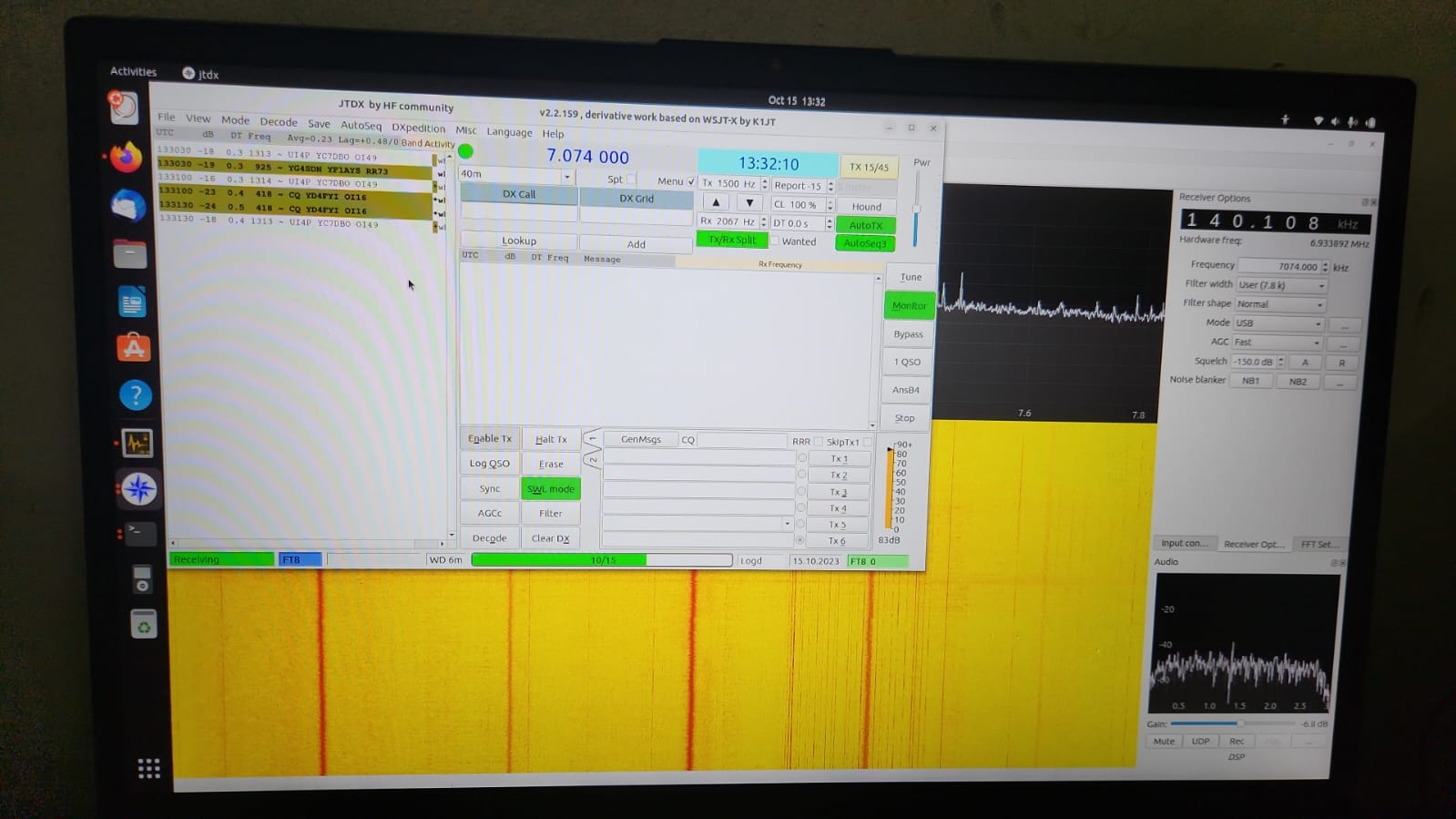Toggle the SkipTx1 checkbox
This screenshot has width=1456, height=819.
point(867,442)
